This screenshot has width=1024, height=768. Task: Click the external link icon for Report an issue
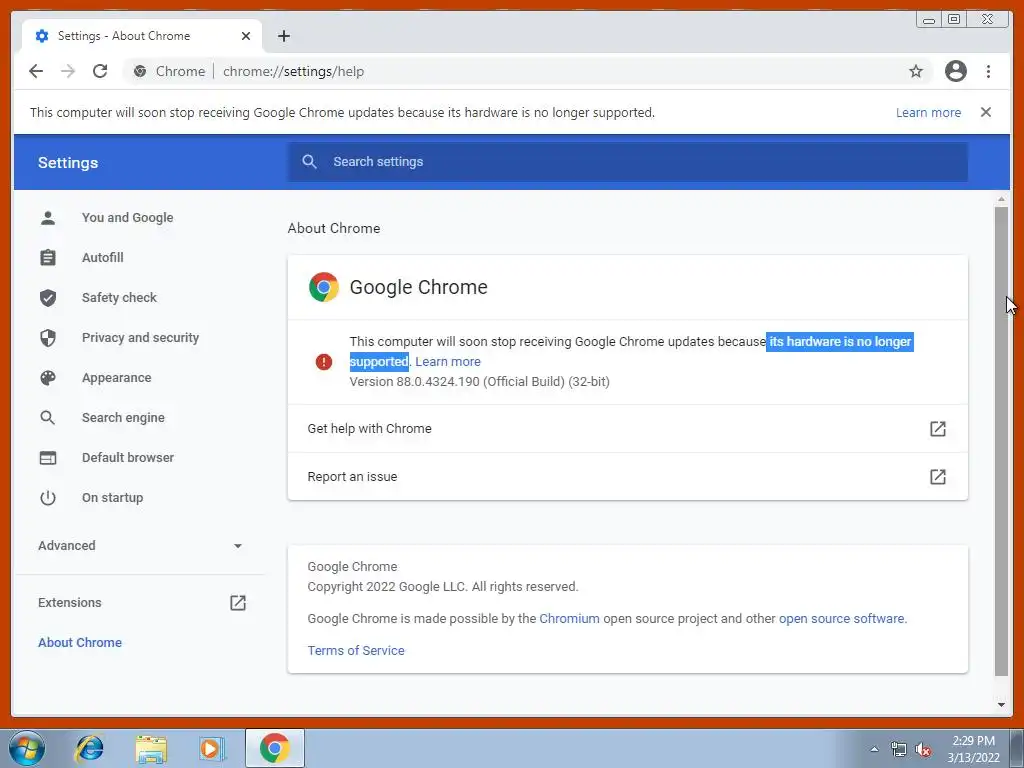point(938,477)
